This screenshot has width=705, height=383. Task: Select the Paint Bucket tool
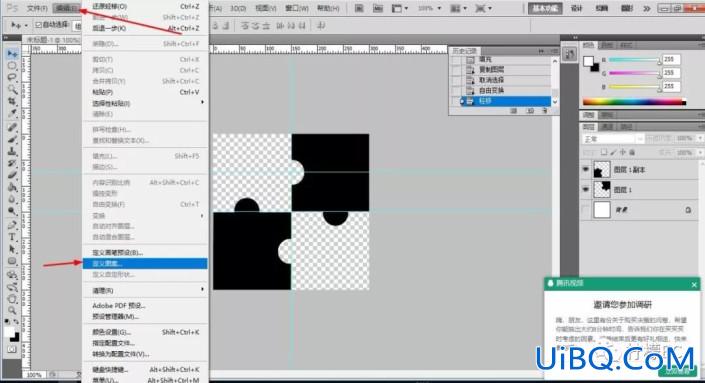12,187
